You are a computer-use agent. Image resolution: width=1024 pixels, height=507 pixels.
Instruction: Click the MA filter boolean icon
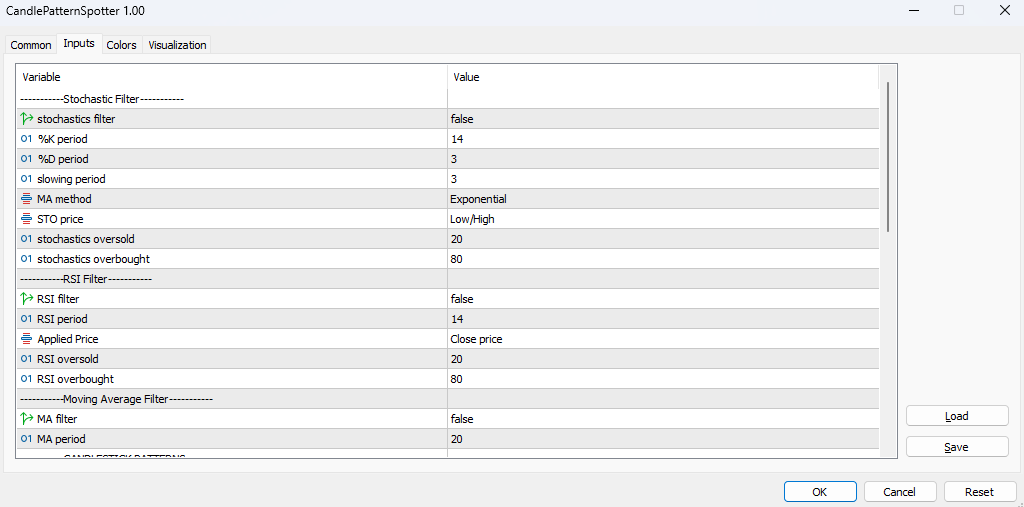click(26, 419)
